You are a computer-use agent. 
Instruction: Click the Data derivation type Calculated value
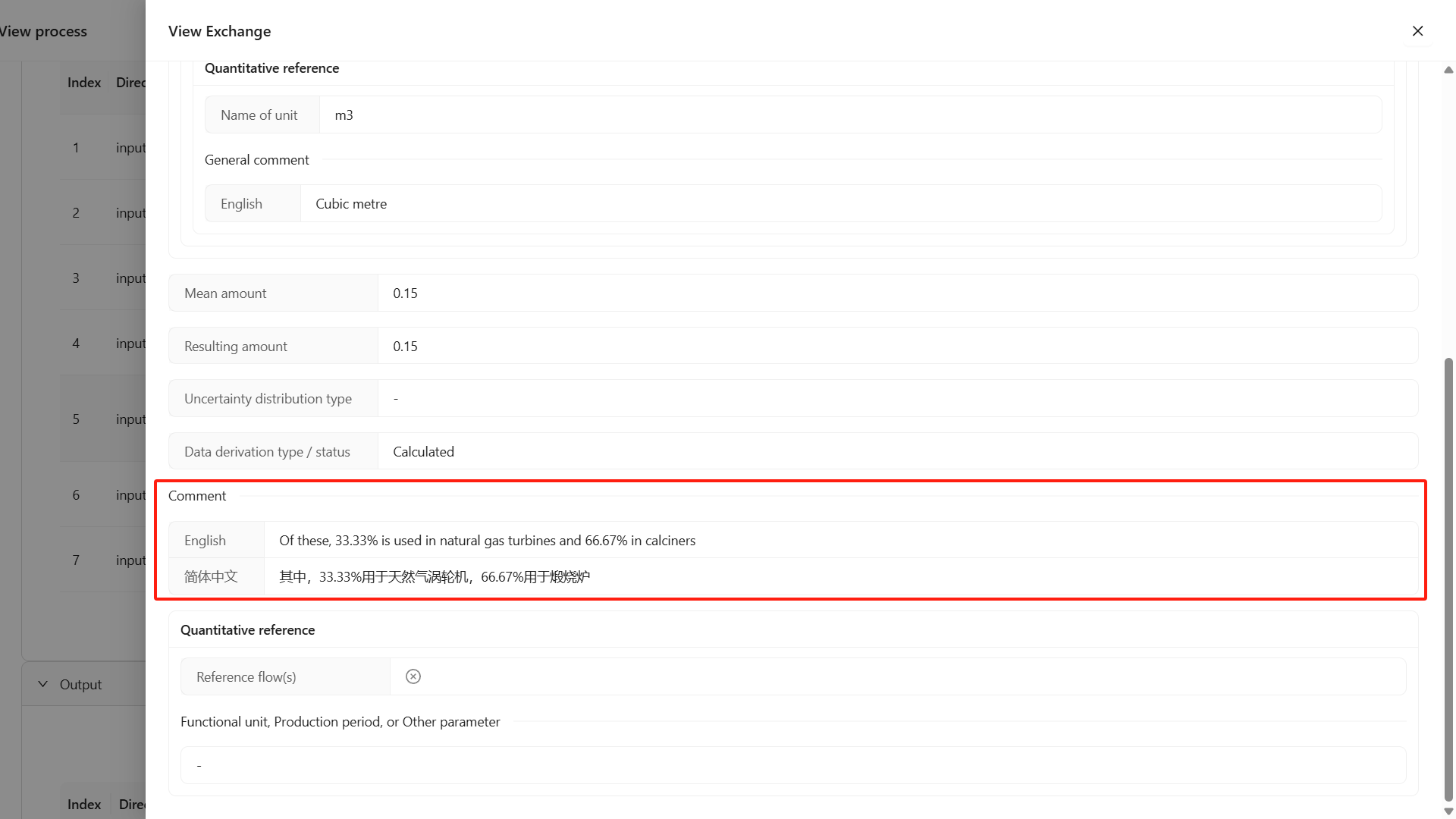click(x=423, y=452)
